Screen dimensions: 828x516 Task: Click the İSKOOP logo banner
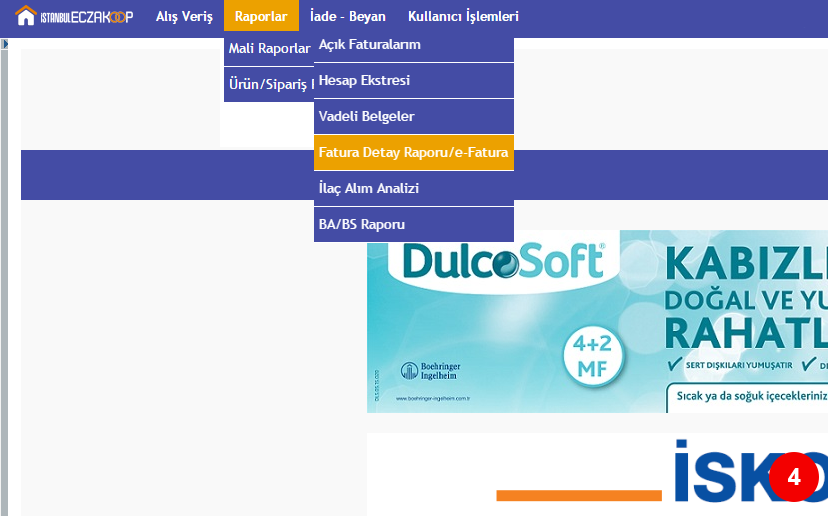(597, 474)
